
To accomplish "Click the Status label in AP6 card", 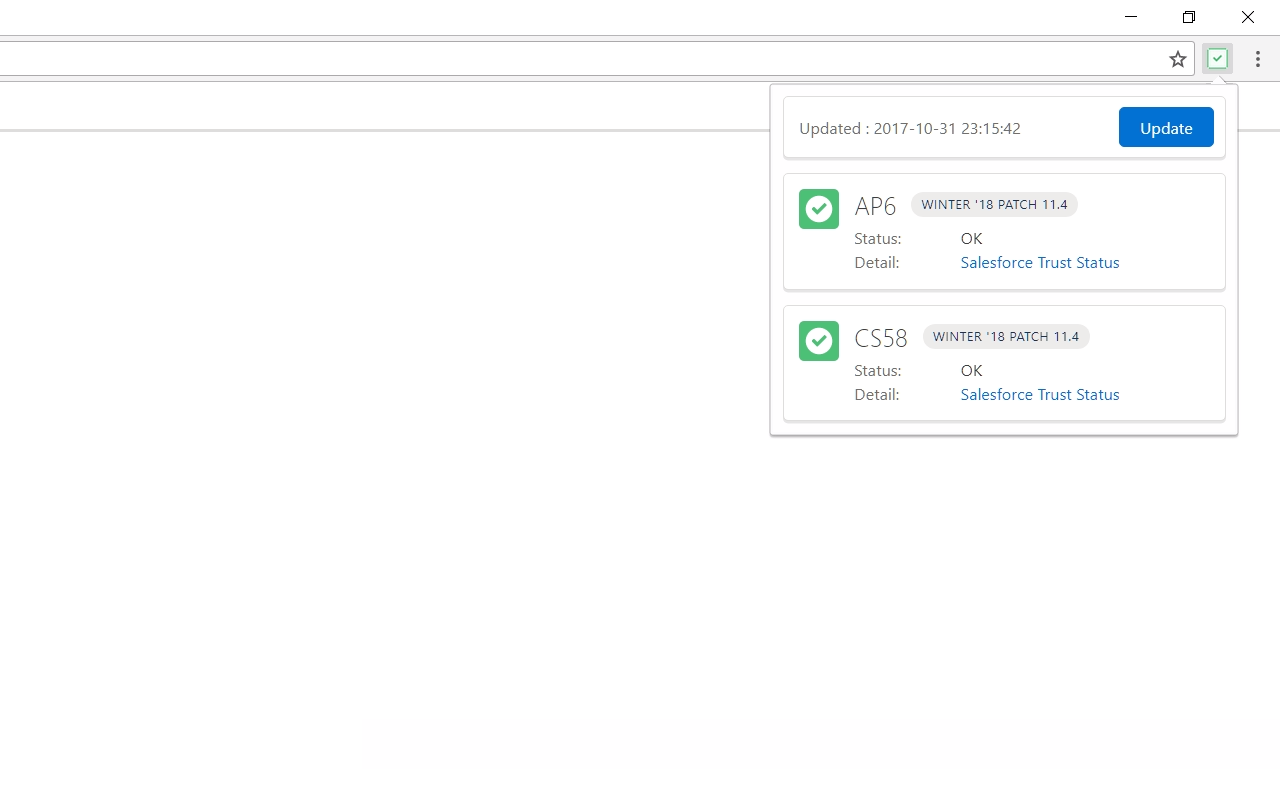I will pyautogui.click(x=878, y=238).
